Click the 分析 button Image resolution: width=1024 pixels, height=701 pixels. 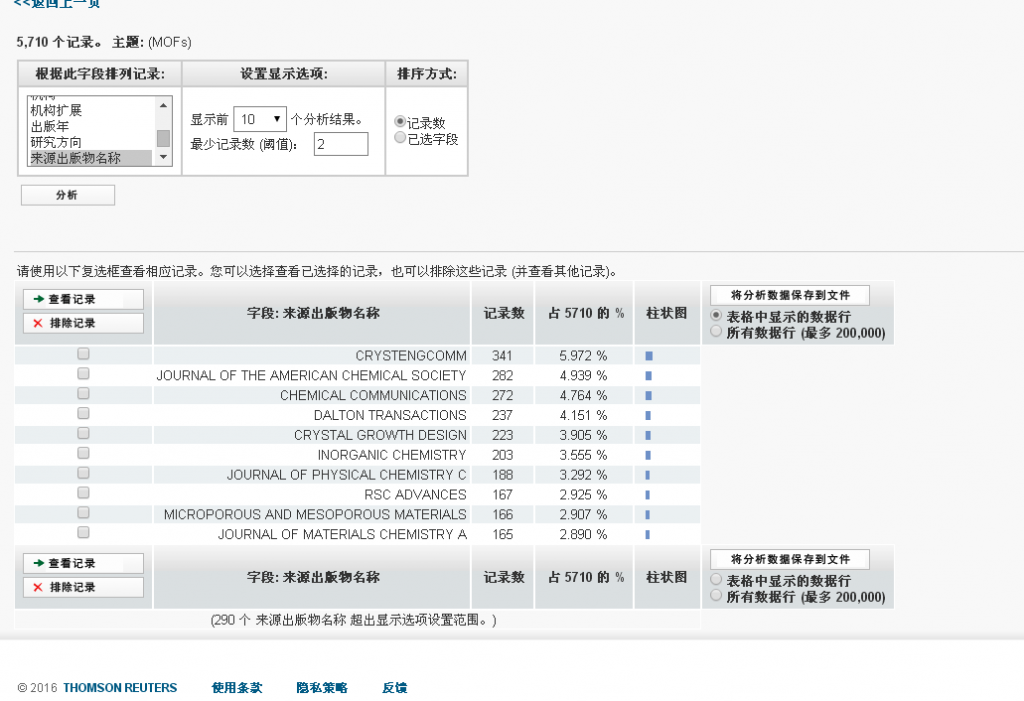click(x=67, y=195)
